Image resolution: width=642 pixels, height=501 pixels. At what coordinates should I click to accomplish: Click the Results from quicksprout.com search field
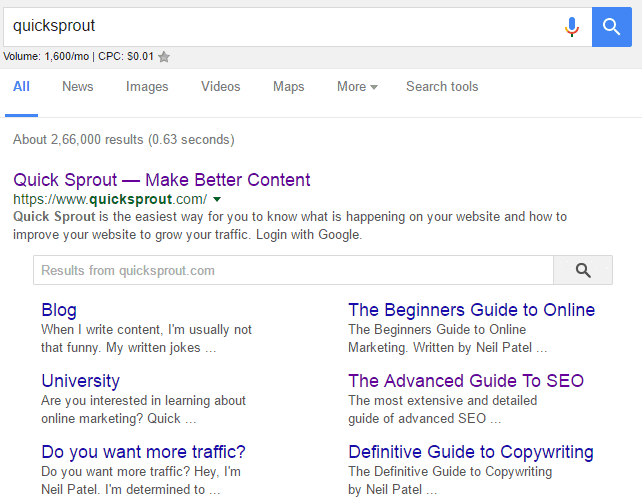pyautogui.click(x=293, y=270)
